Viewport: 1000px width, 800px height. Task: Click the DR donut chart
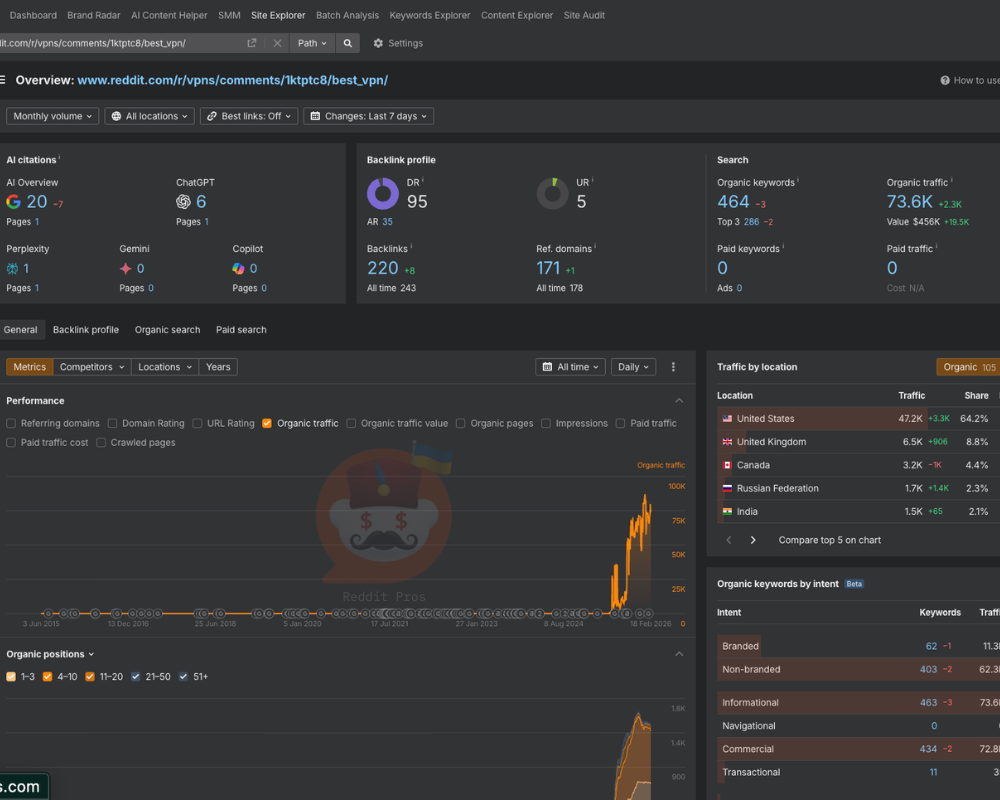coord(383,193)
